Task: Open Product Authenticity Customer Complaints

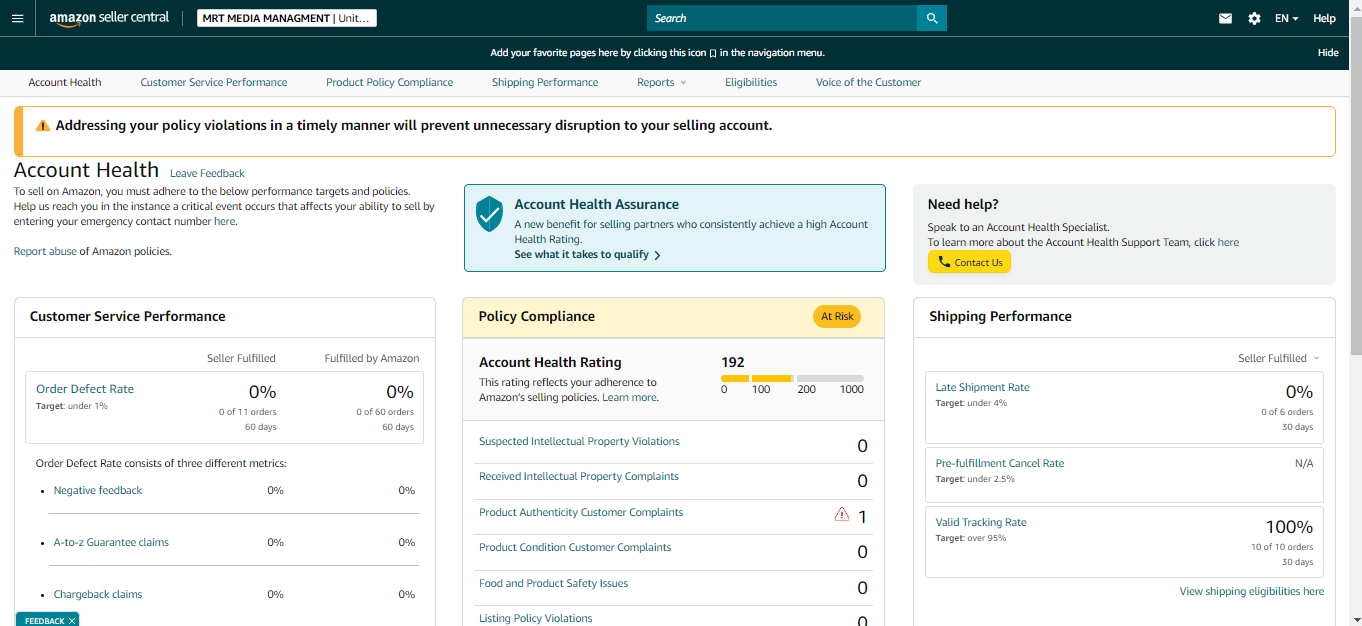Action: pos(581,512)
